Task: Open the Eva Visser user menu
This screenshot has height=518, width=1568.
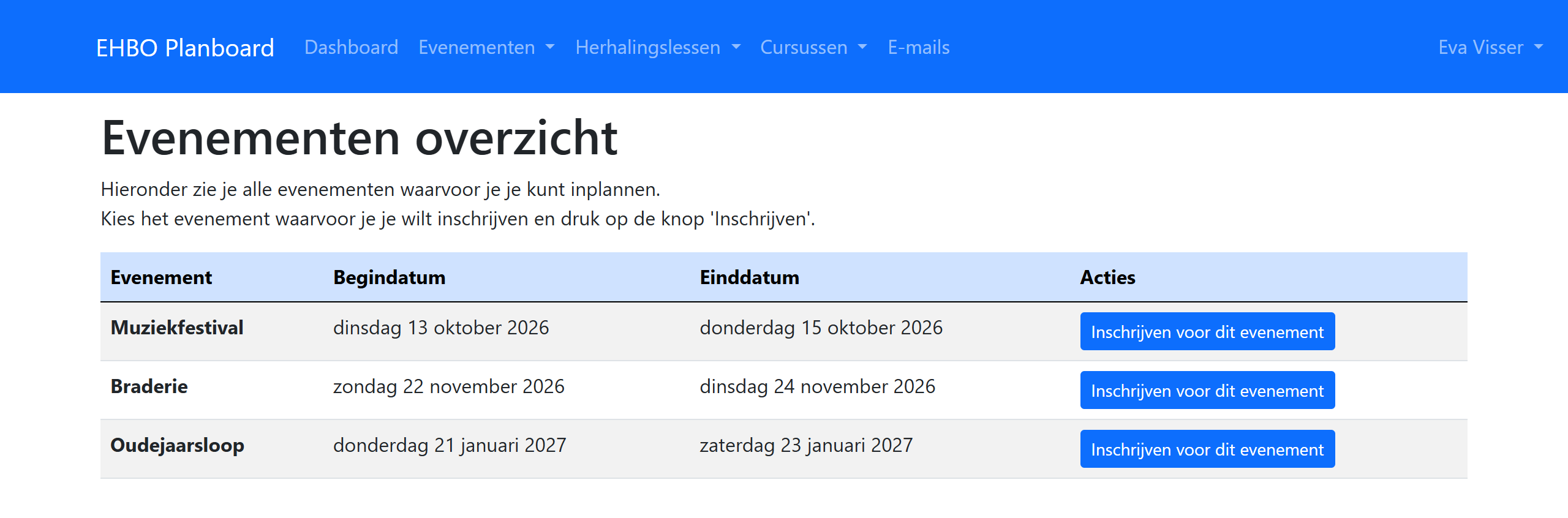Action: click(x=1491, y=47)
